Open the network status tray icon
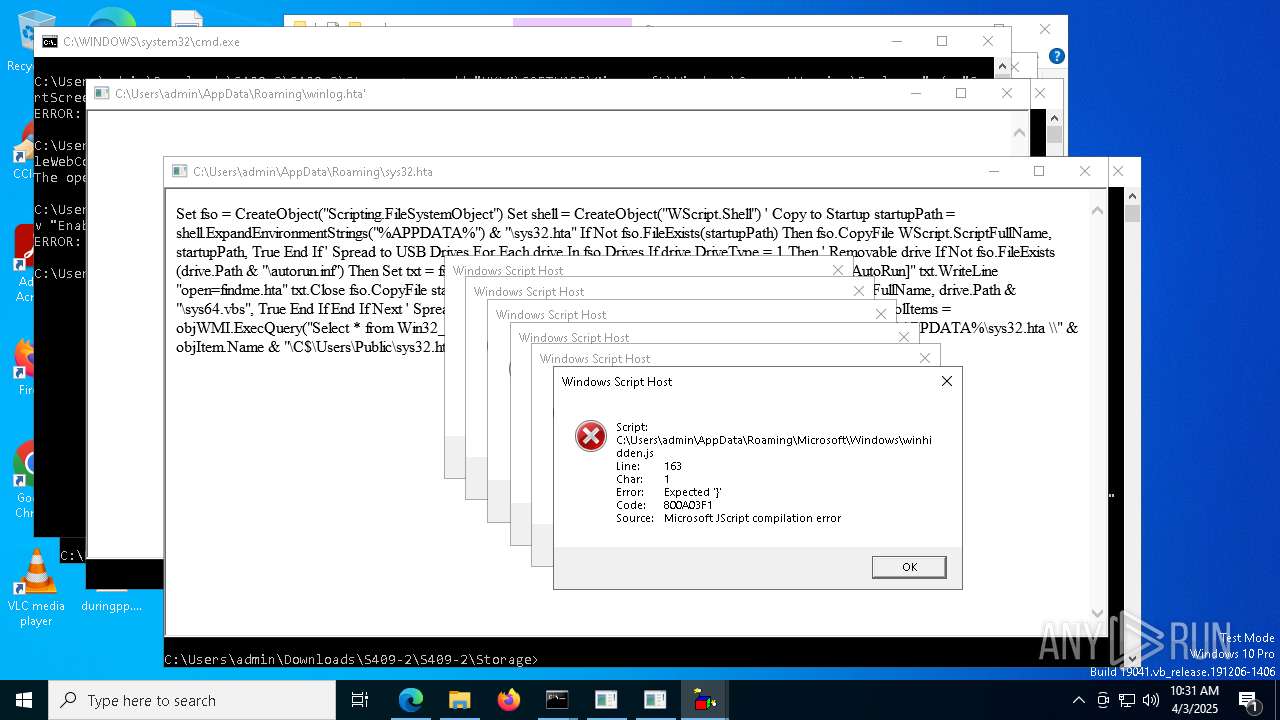 (x=1127, y=700)
